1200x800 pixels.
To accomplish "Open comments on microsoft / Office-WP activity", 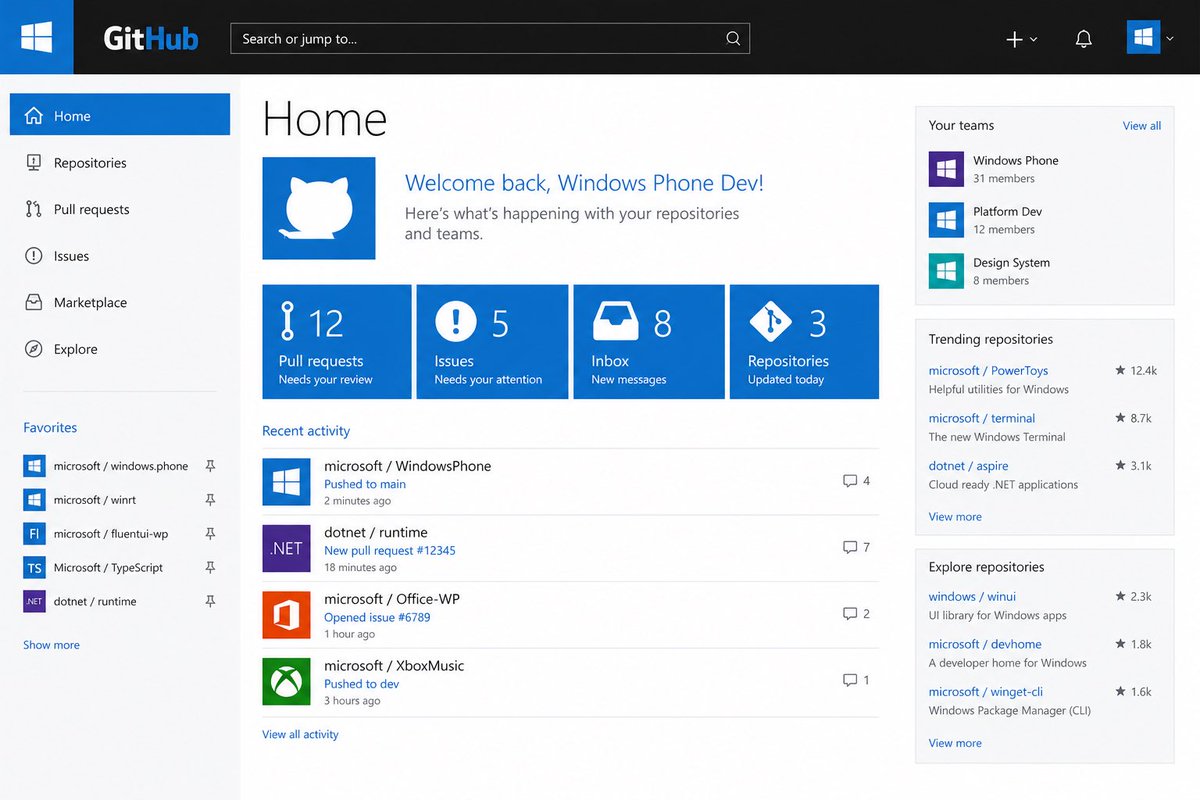I will pyautogui.click(x=856, y=613).
